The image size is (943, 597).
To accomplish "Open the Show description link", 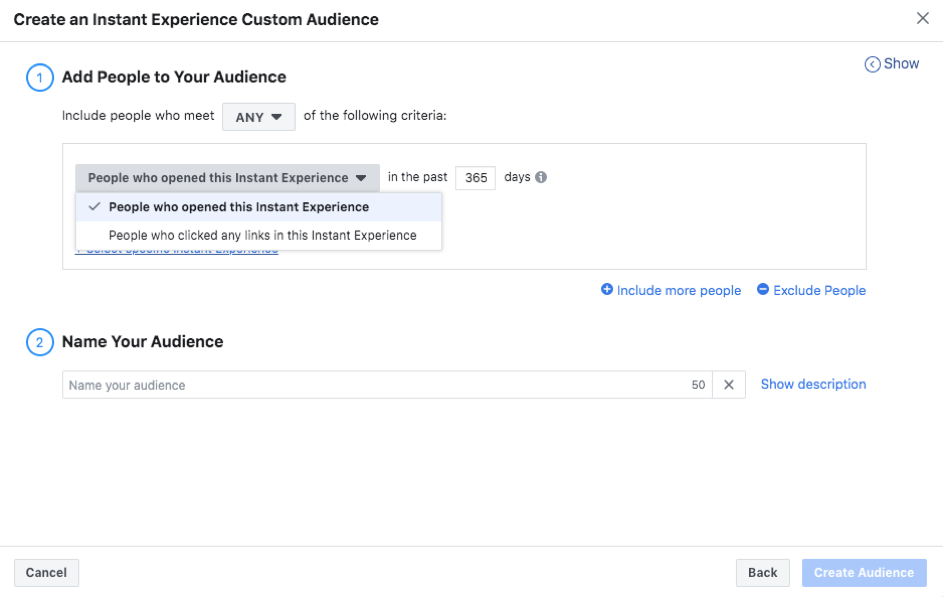I will coord(813,384).
